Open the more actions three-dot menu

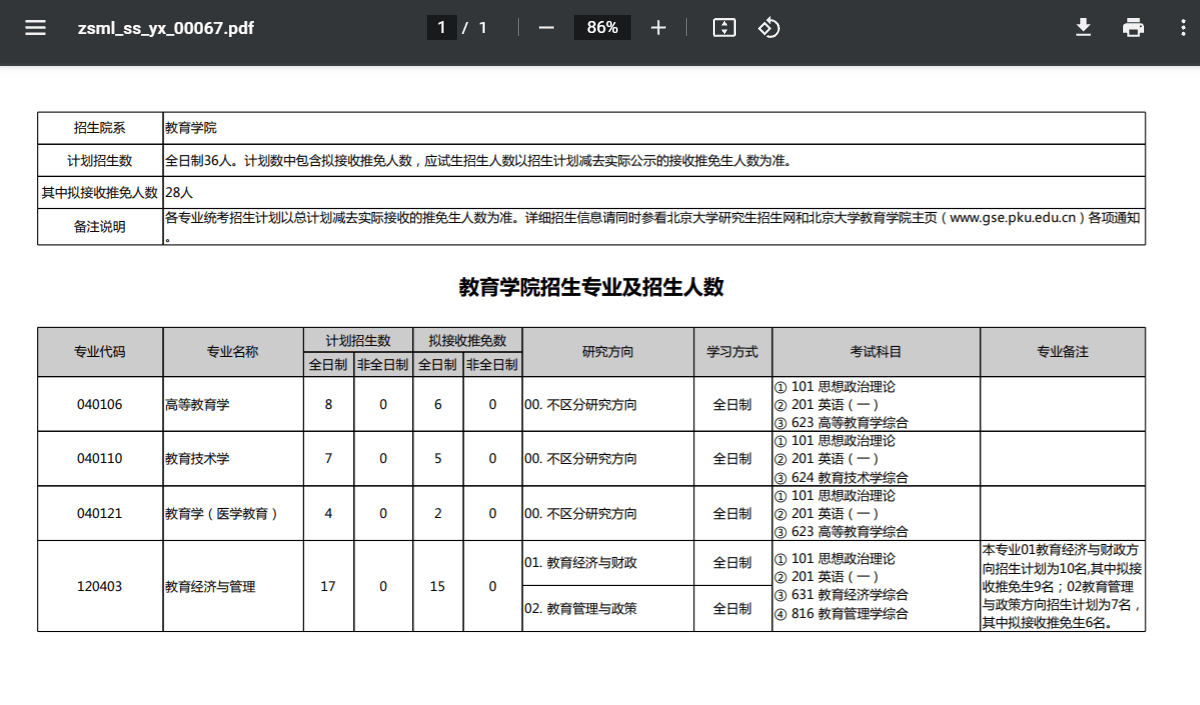(1183, 28)
